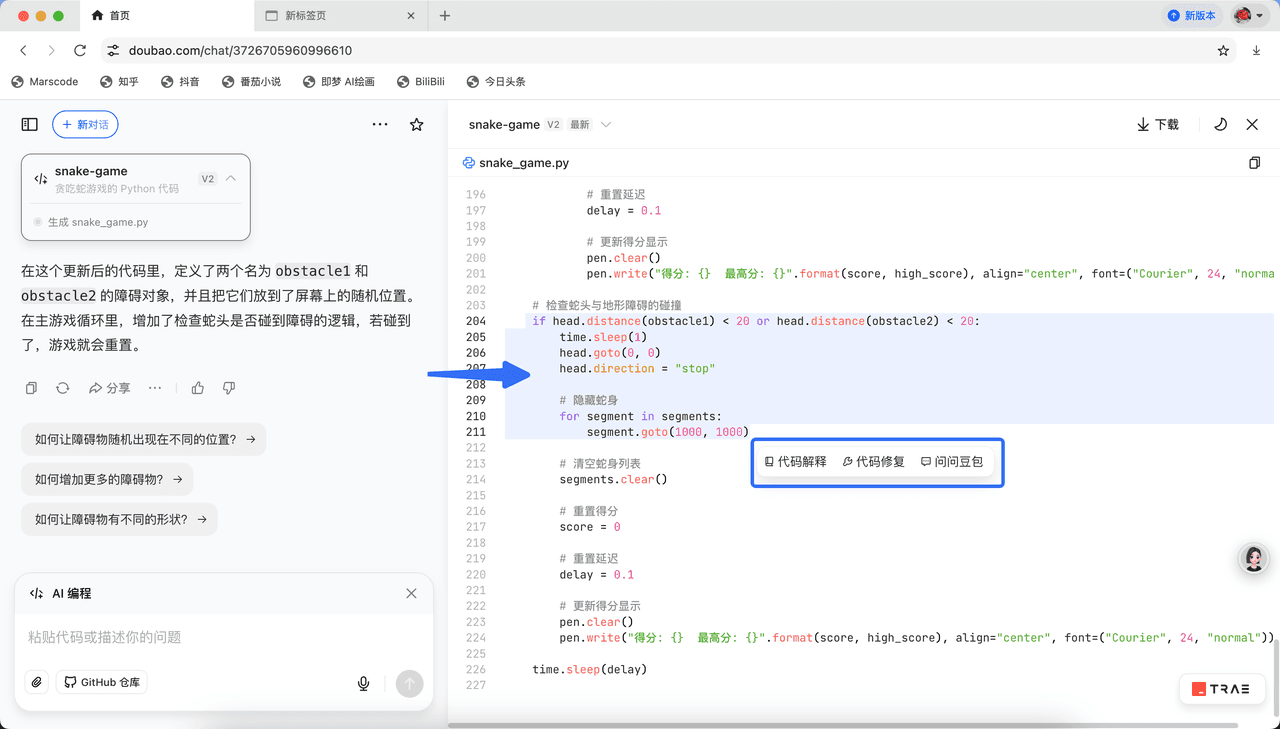Collapse the snake-game card chevron

pyautogui.click(x=231, y=179)
